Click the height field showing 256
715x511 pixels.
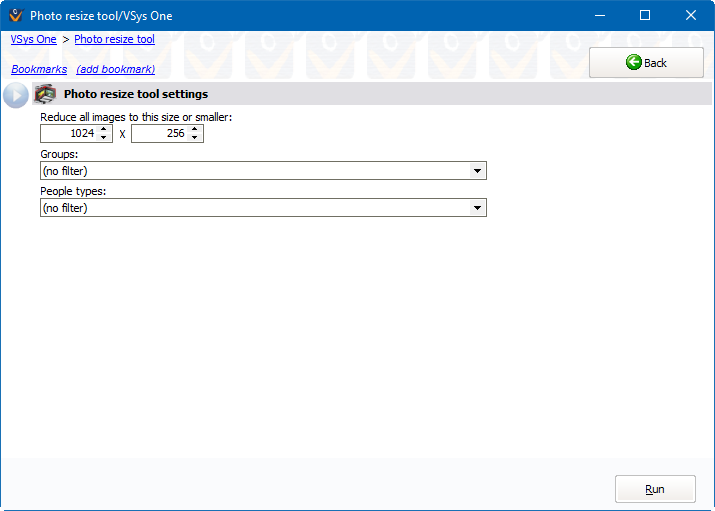point(159,133)
